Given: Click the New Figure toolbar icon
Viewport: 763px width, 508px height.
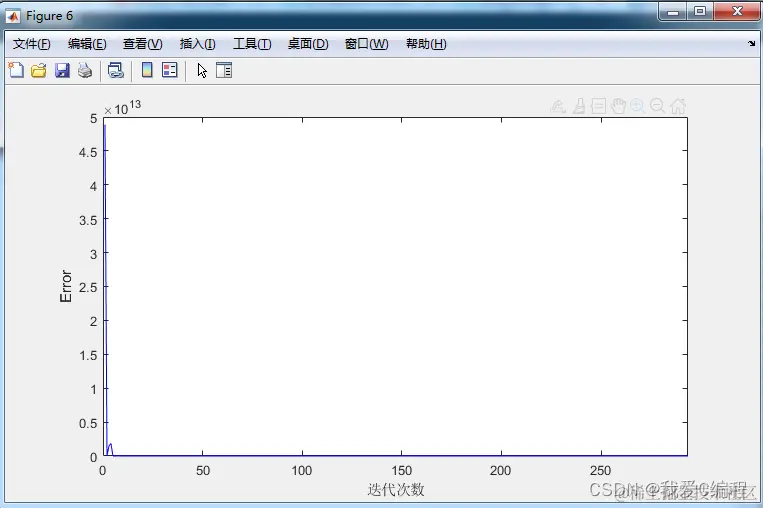Looking at the screenshot, I should pos(16,71).
